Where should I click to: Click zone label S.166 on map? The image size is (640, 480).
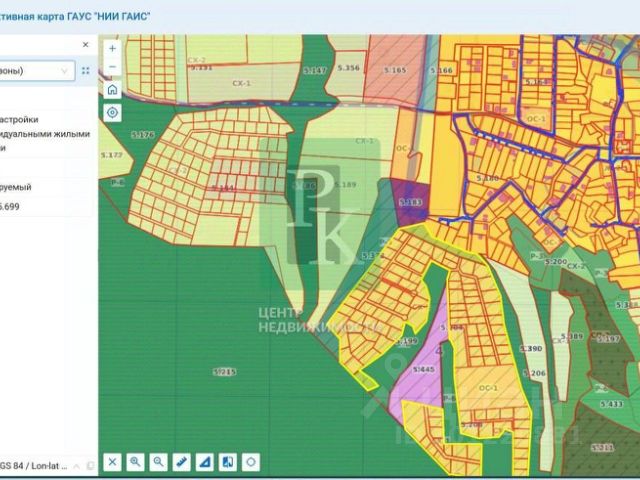[441, 71]
